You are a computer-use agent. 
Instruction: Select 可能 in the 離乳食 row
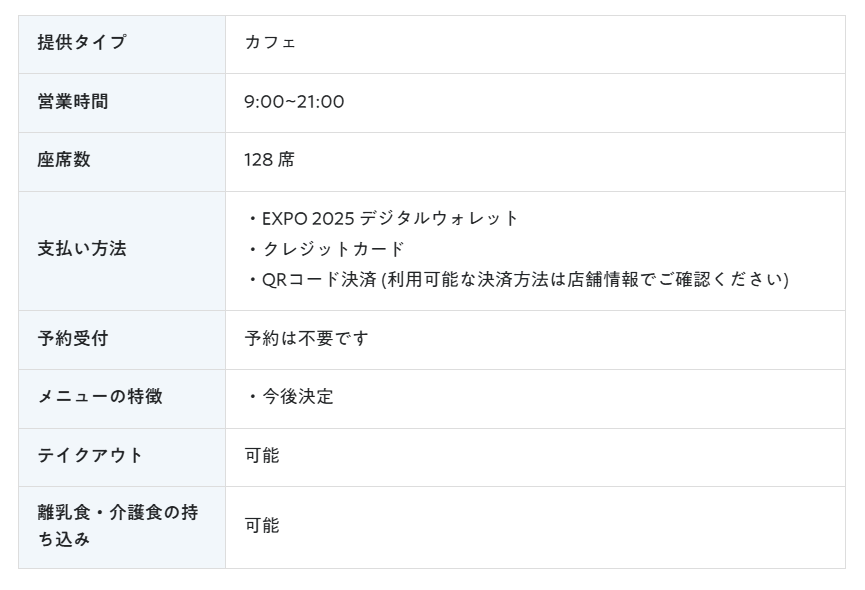262,525
